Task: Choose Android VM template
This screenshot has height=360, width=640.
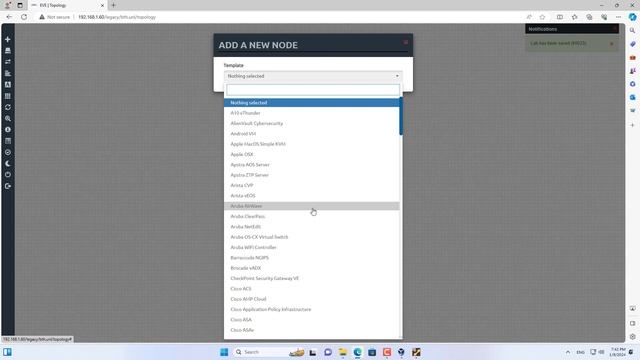Action: [311, 133]
